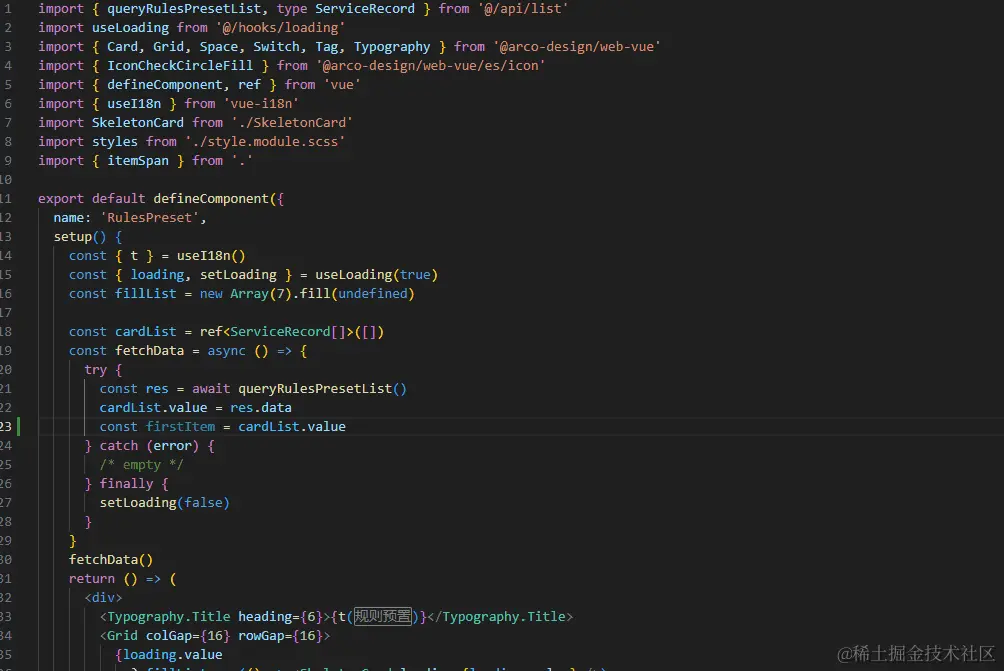Click useI18n() call on line 14

coord(211,255)
